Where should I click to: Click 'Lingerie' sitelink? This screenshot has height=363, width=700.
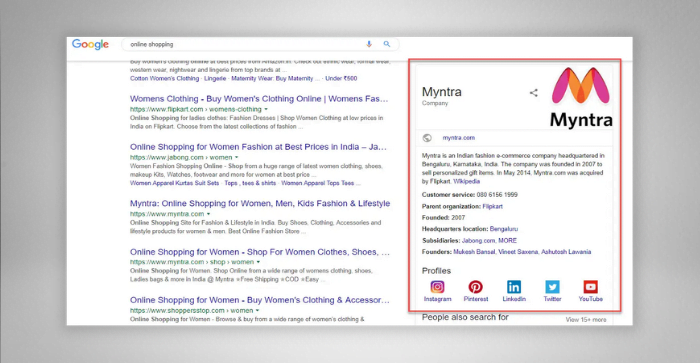pos(215,79)
